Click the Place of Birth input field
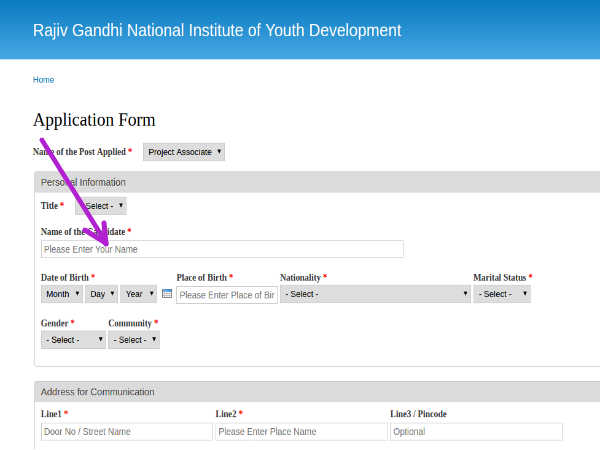 tap(227, 295)
